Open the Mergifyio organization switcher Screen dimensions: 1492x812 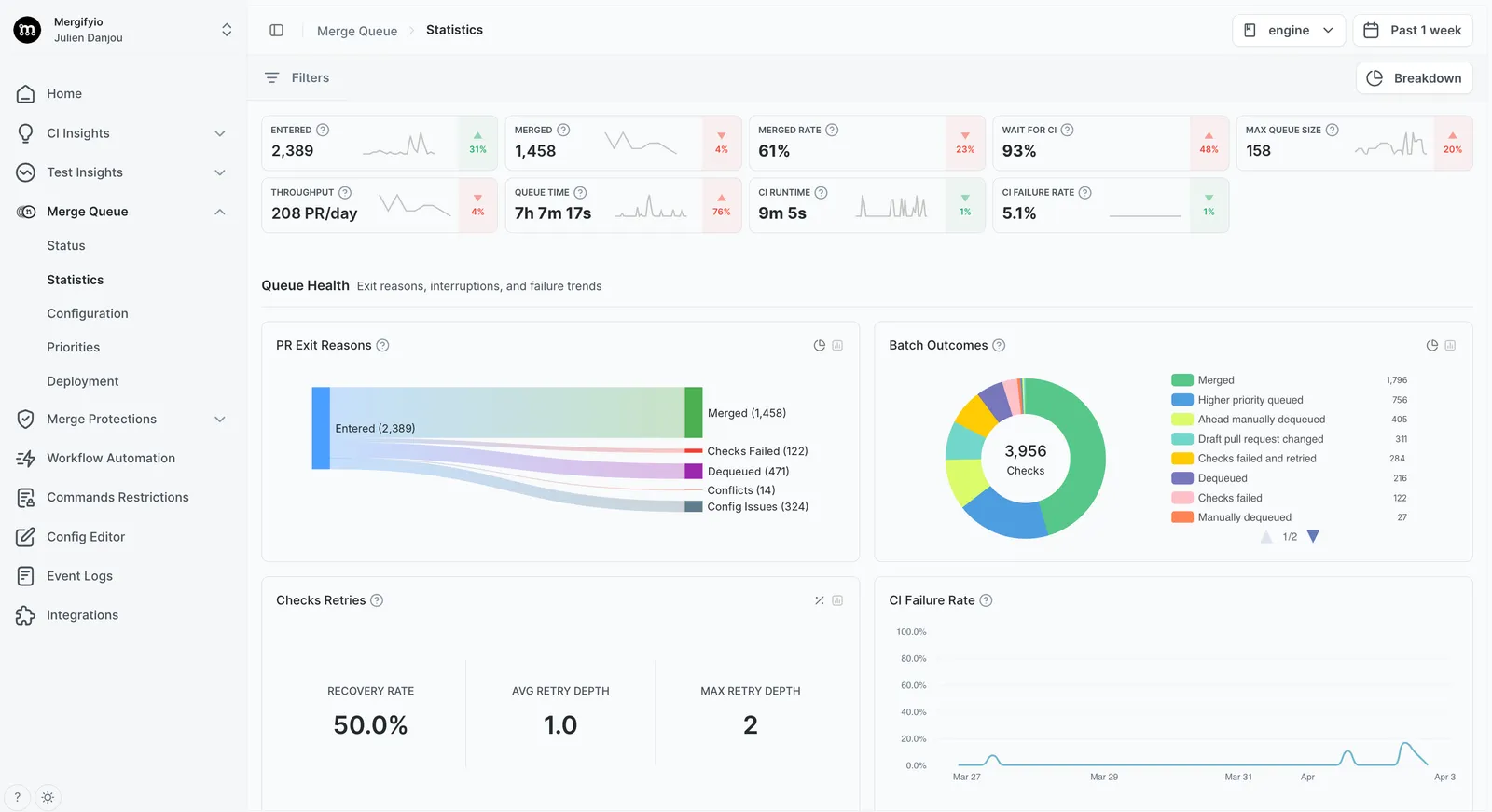[122, 30]
